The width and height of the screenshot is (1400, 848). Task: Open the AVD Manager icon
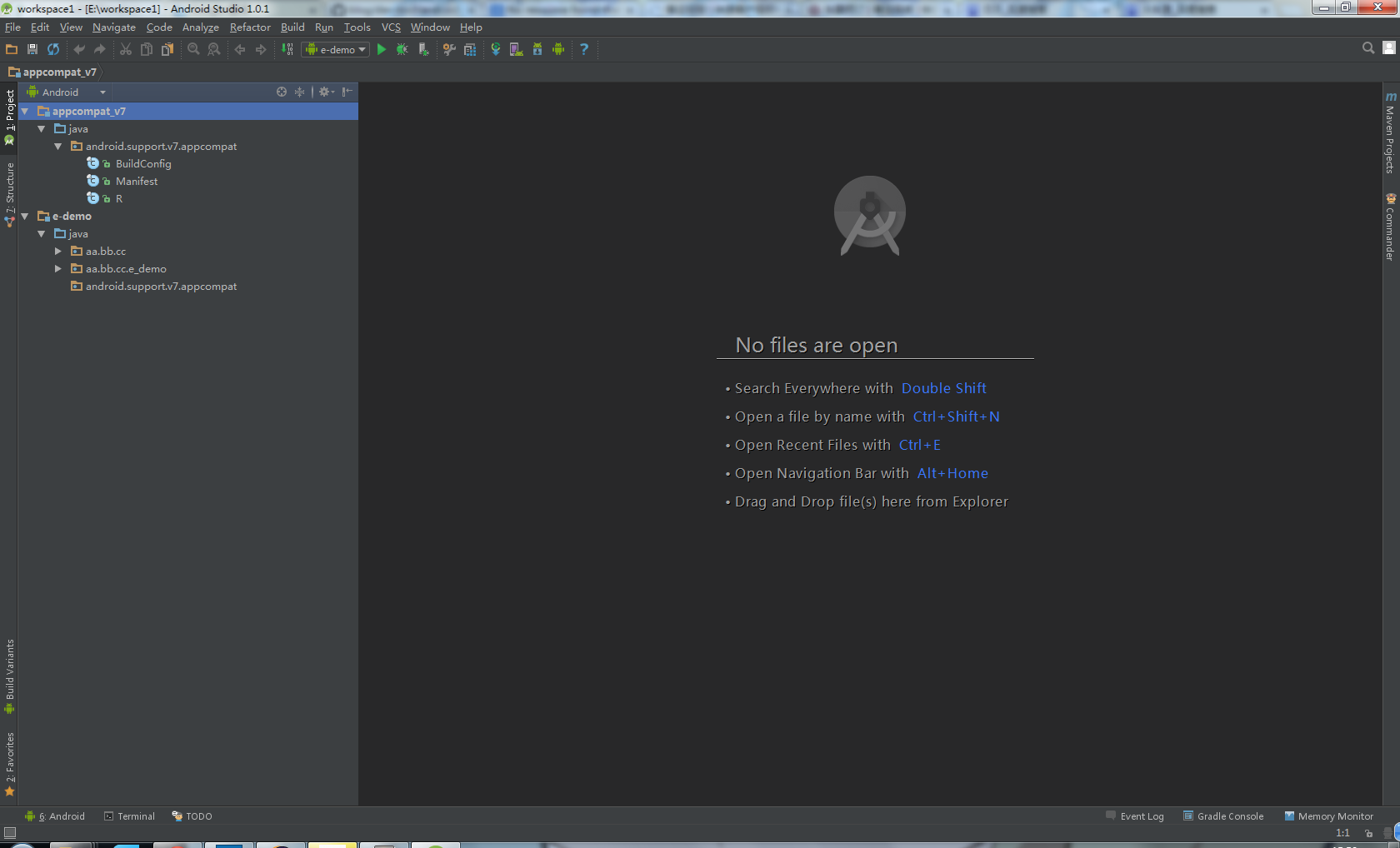point(517,50)
